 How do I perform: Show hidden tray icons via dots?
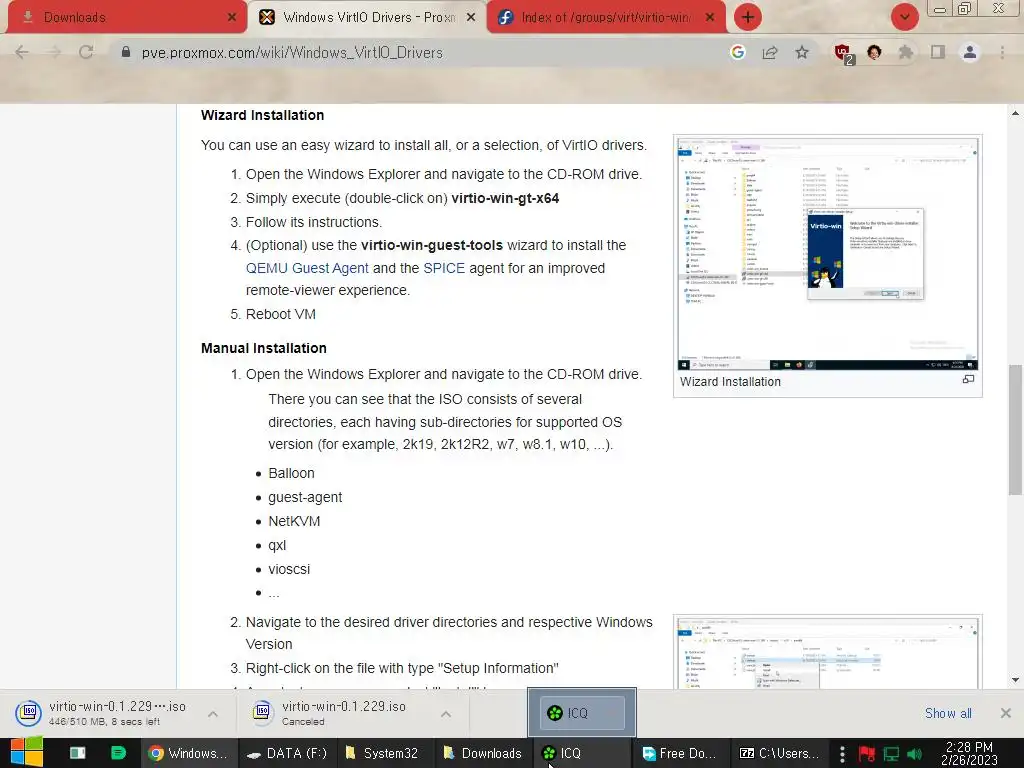(x=842, y=753)
